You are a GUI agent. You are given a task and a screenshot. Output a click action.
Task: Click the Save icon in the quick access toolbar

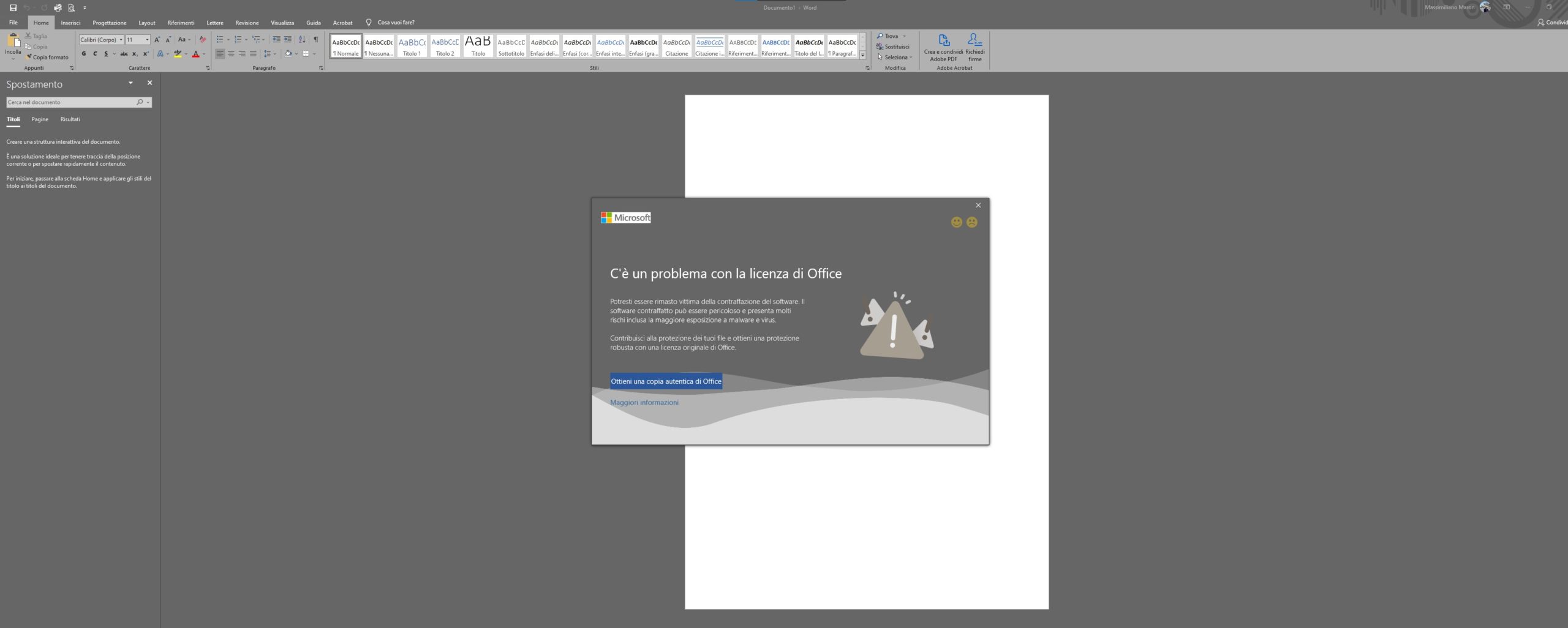coord(13,8)
